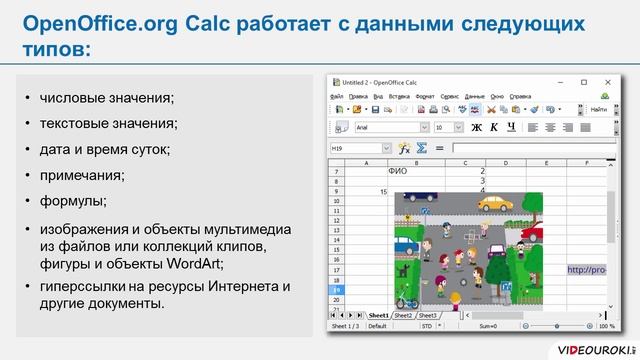640x360 pixels.
Task: Open the font size 10 dropdown
Action: click(459, 127)
